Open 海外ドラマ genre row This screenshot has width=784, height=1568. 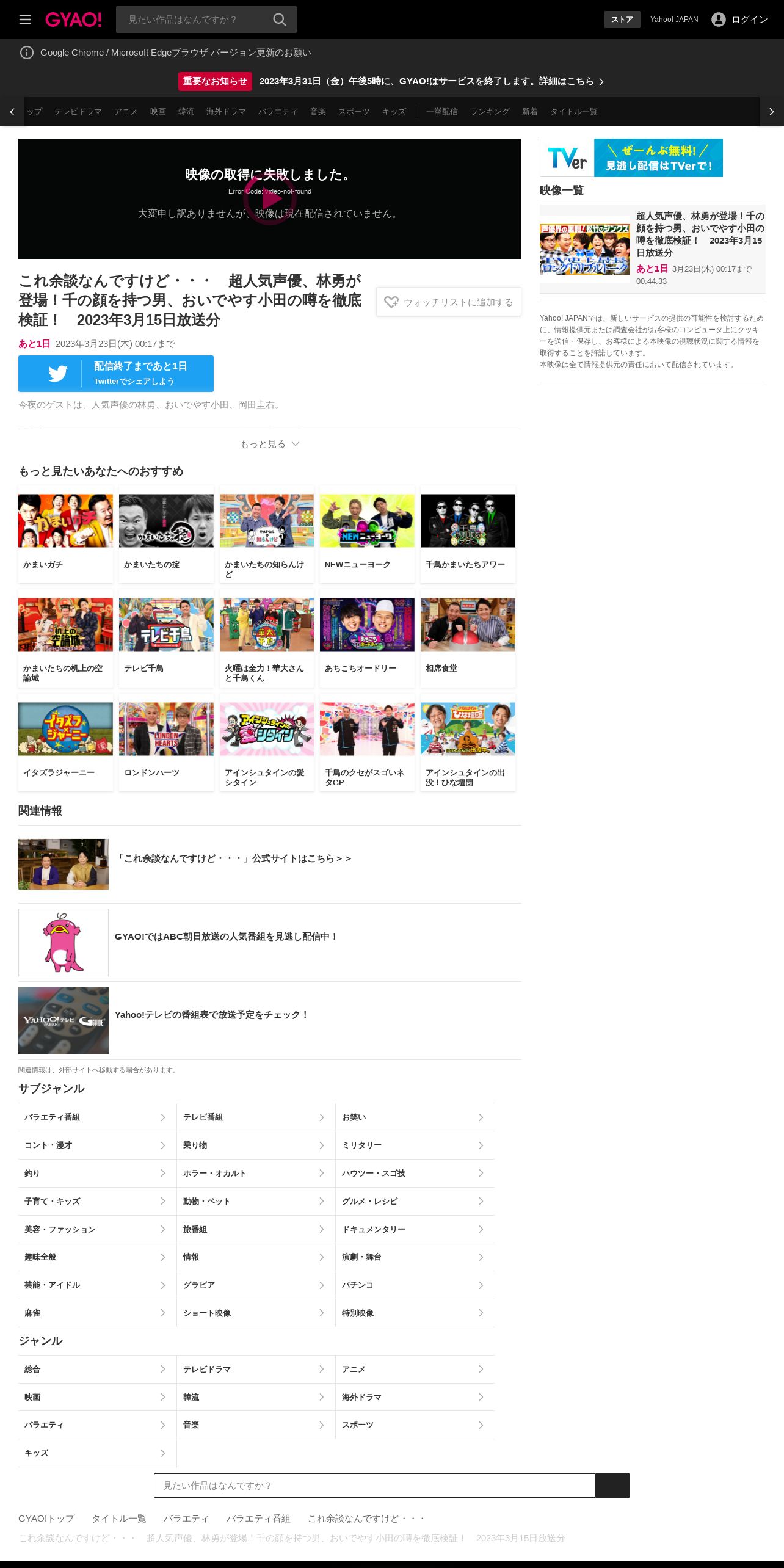[x=415, y=1397]
